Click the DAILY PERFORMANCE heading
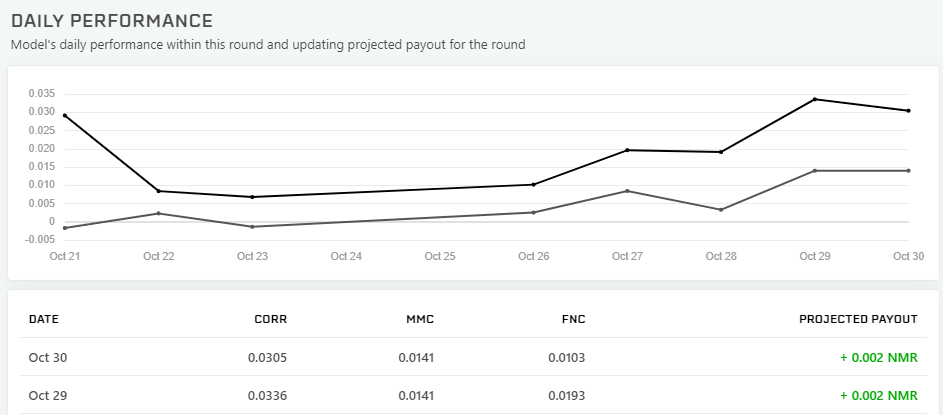Viewport: 943px width, 415px height. point(112,21)
